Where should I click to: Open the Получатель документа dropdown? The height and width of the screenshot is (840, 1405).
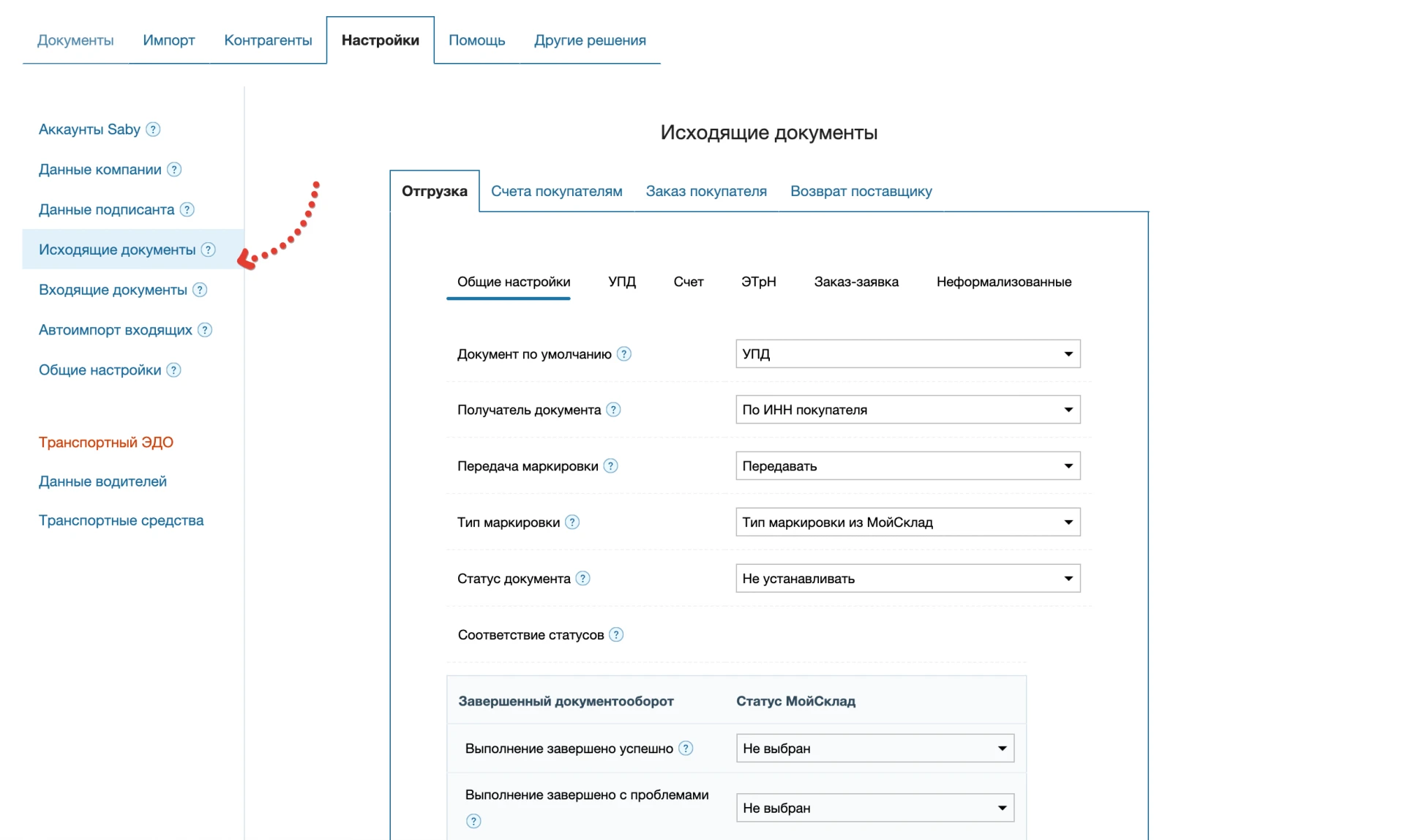(907, 410)
